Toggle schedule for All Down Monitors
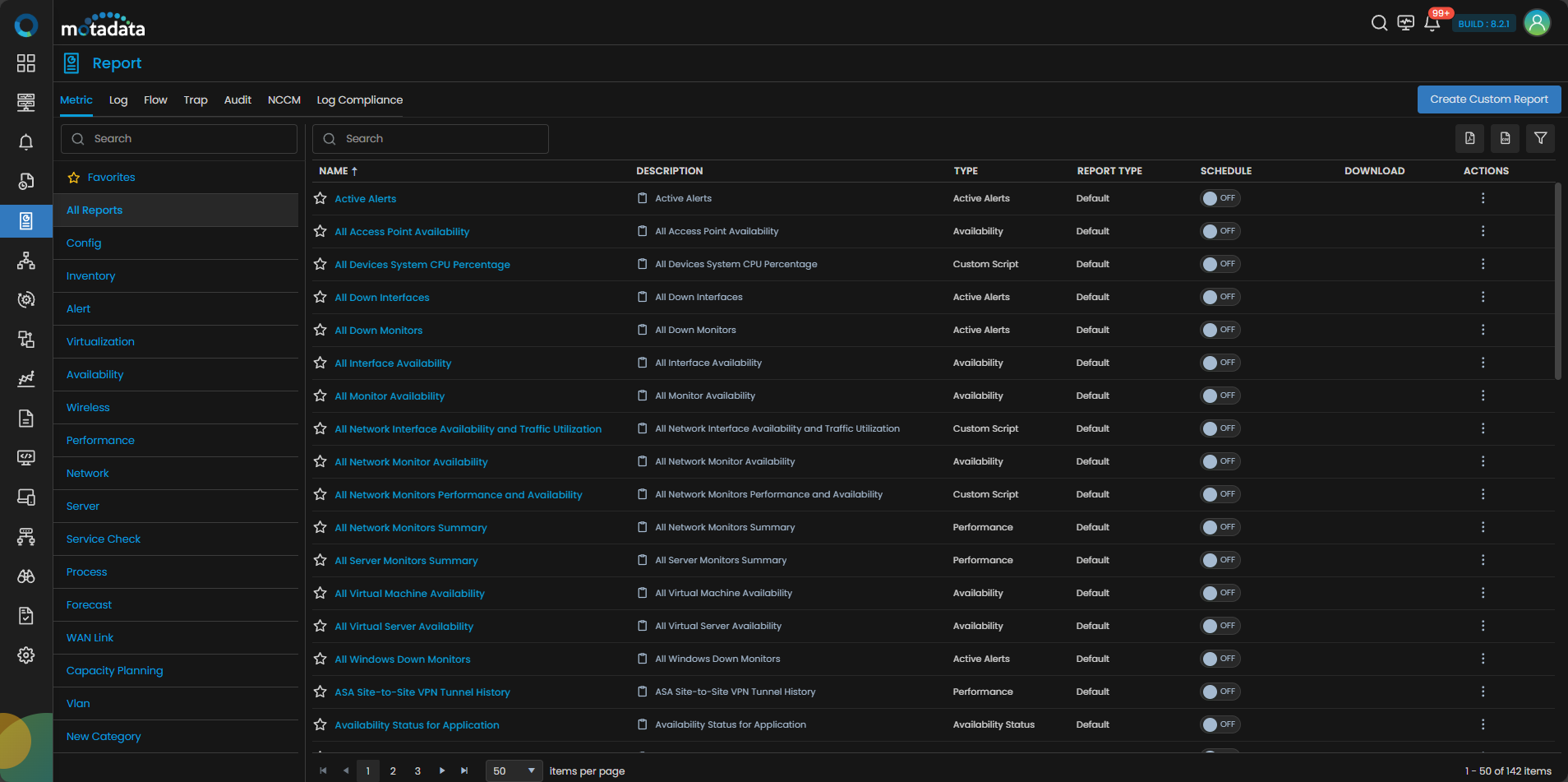The height and width of the screenshot is (782, 1568). click(x=1219, y=330)
